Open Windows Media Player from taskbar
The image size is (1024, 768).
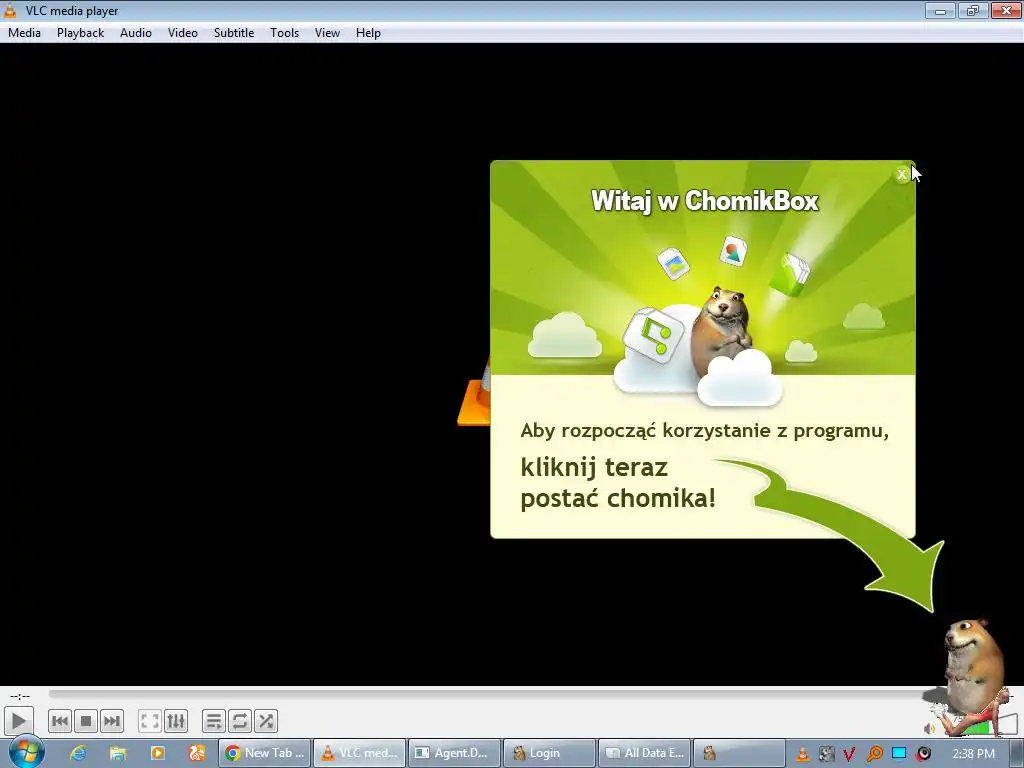coord(157,753)
